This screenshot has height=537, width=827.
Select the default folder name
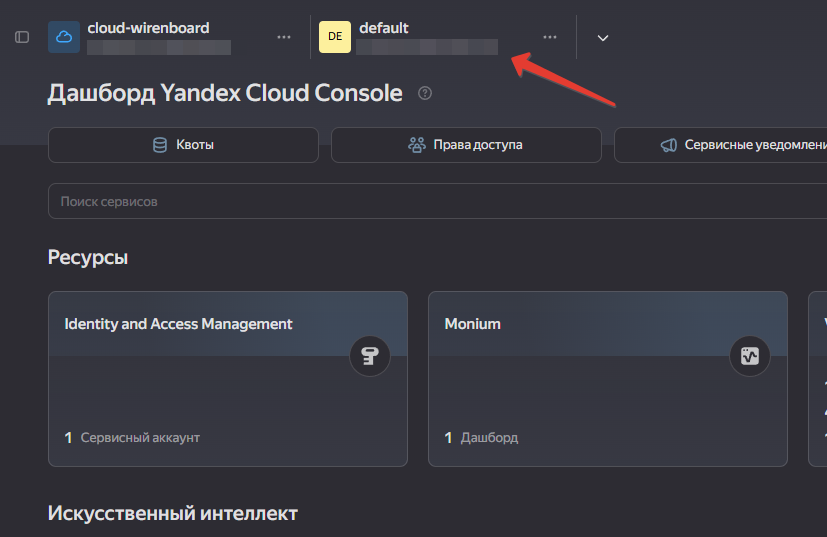(x=384, y=28)
